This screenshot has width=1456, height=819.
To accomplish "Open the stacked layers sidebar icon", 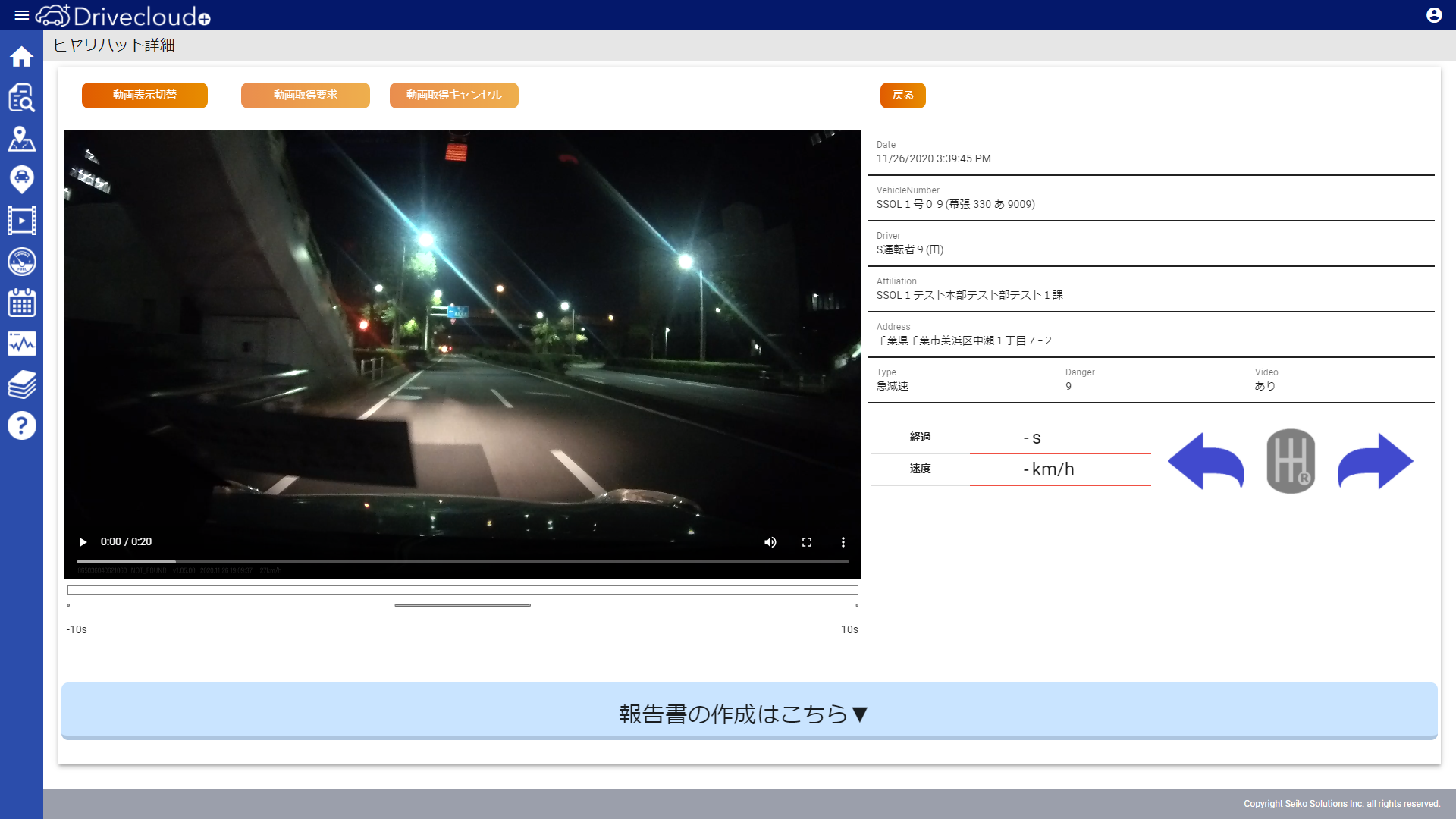I will click(21, 384).
